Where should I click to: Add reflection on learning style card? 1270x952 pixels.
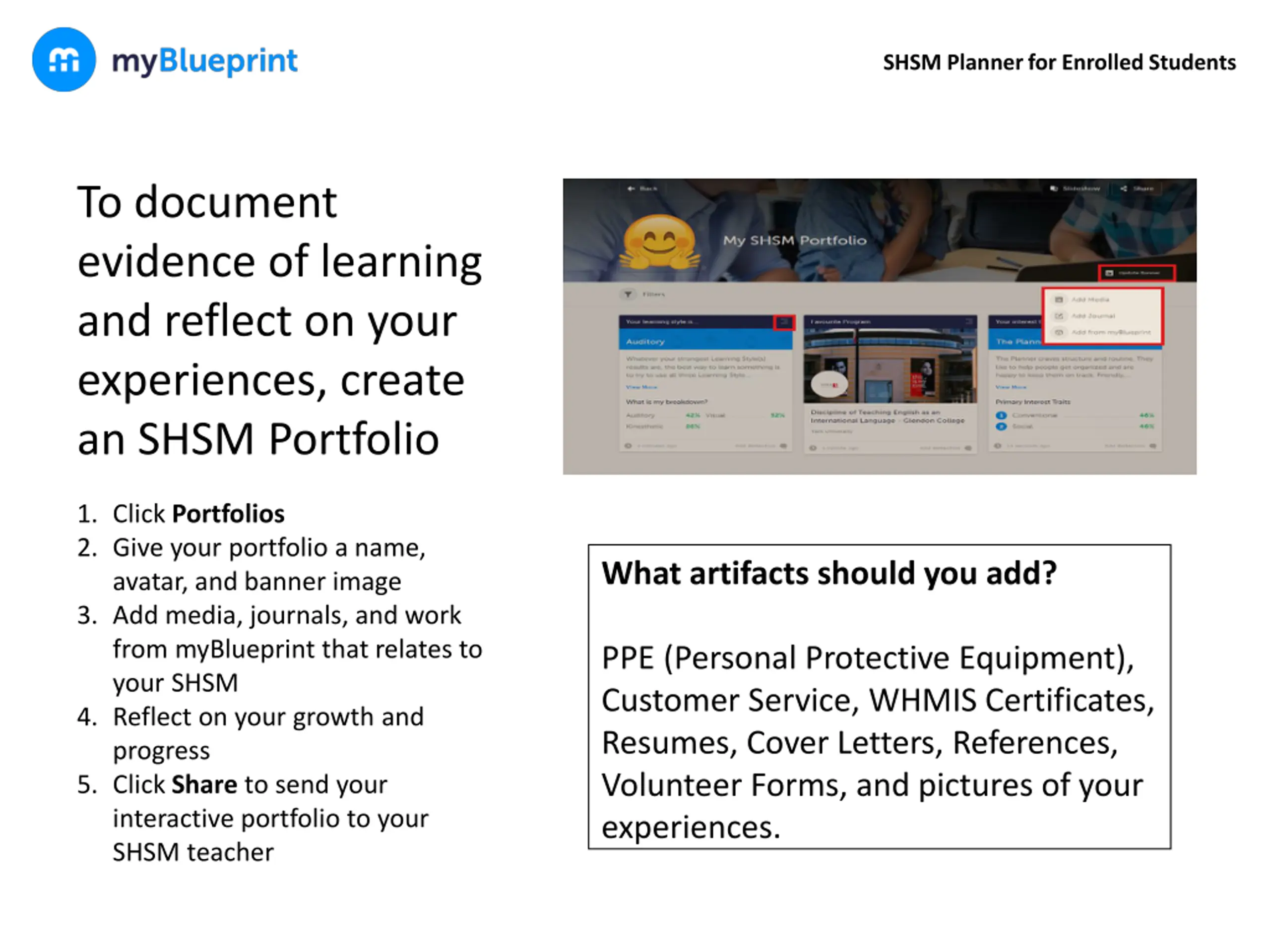tap(762, 446)
